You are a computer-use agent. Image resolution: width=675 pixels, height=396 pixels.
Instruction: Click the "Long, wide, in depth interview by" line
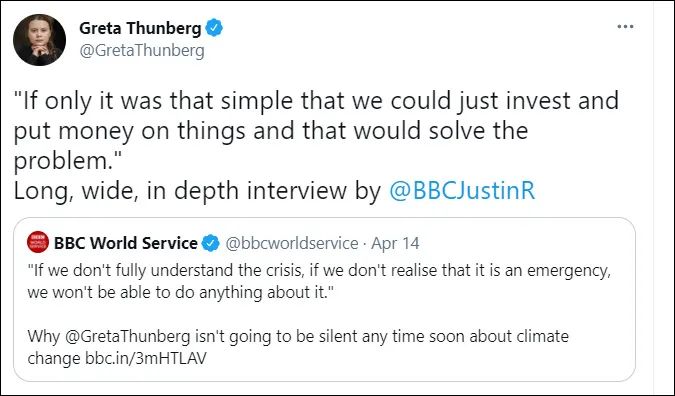(197, 191)
